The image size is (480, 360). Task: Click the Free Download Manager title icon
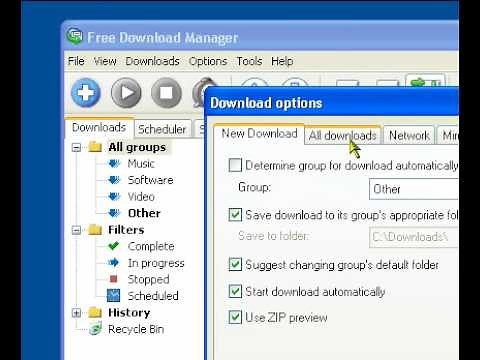tap(75, 36)
